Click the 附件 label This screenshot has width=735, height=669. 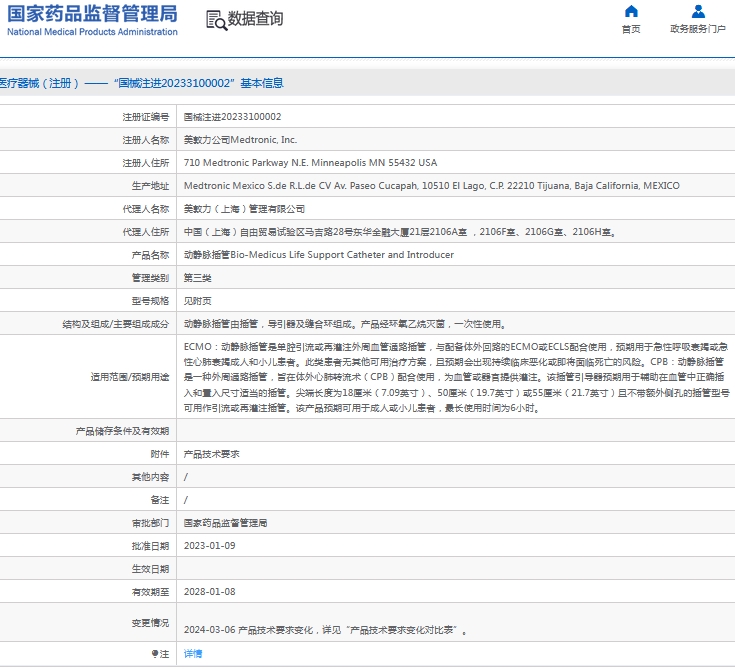160,454
